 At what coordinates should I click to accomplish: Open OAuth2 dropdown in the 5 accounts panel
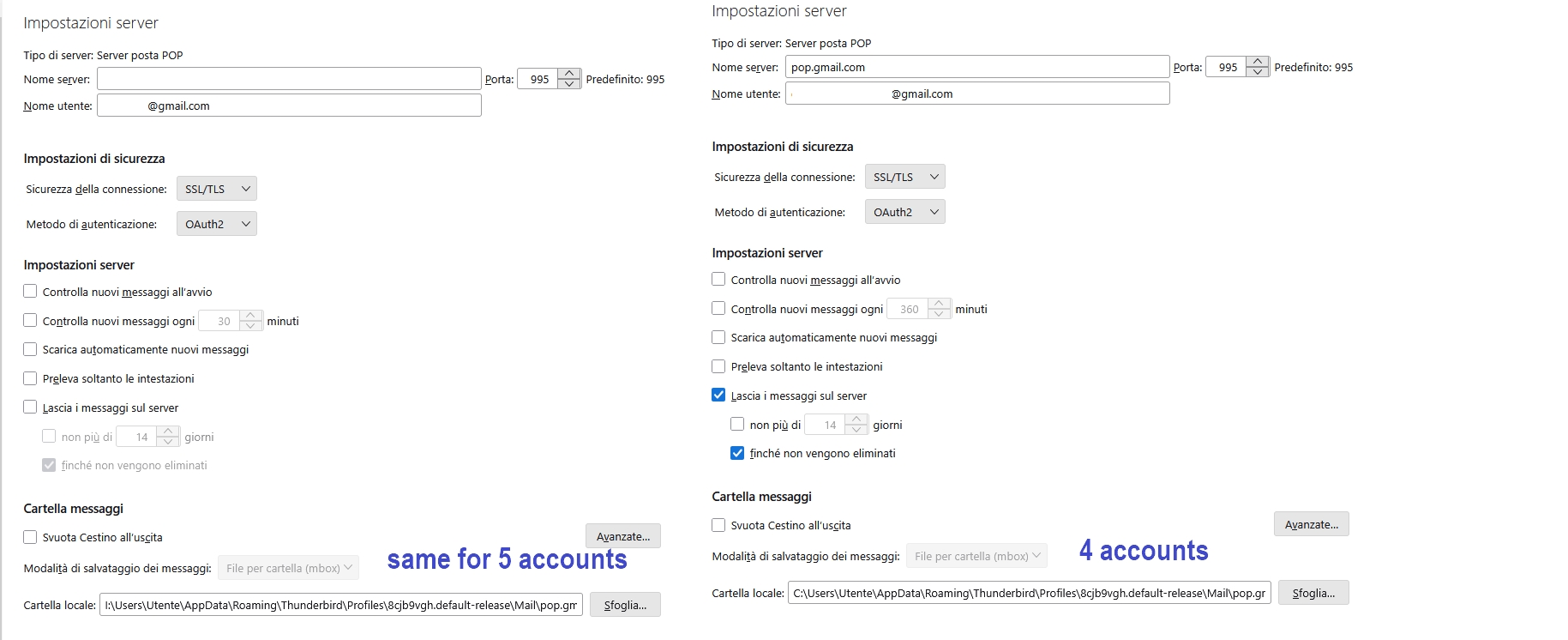(x=216, y=224)
